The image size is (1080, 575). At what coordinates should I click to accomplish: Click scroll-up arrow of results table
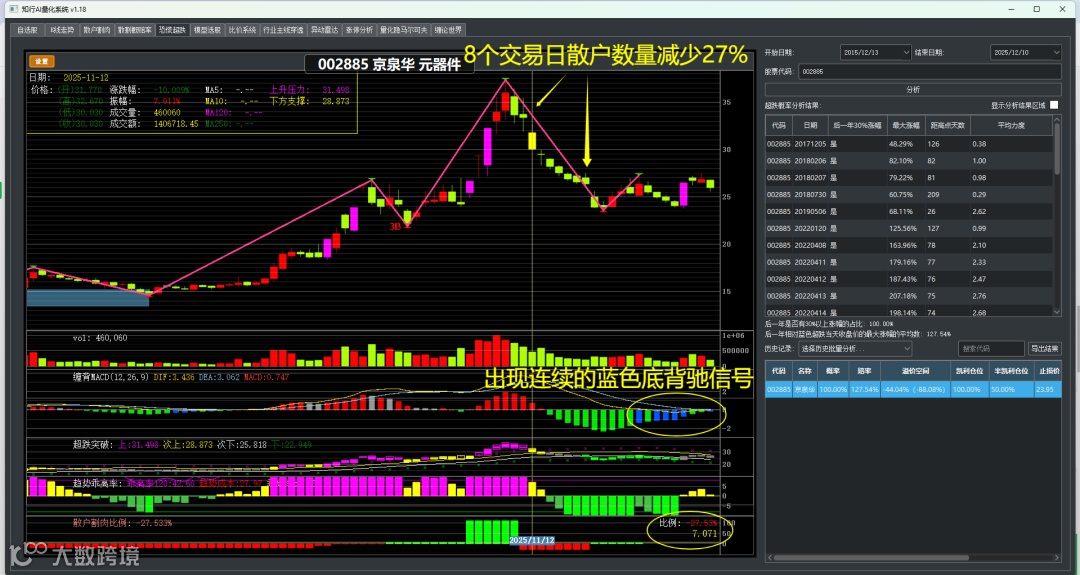tap(1057, 120)
